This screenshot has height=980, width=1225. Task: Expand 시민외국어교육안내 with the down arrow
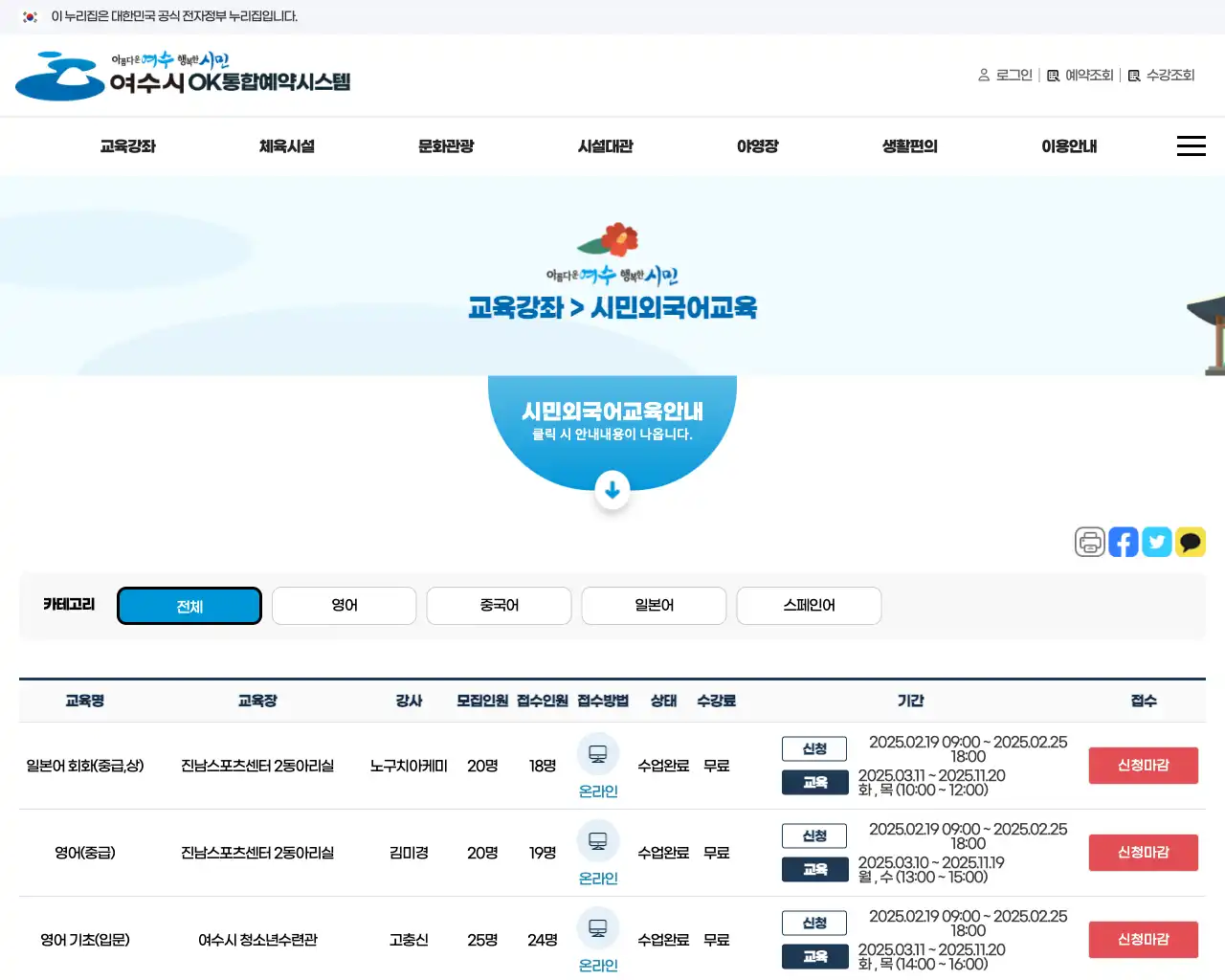612,489
